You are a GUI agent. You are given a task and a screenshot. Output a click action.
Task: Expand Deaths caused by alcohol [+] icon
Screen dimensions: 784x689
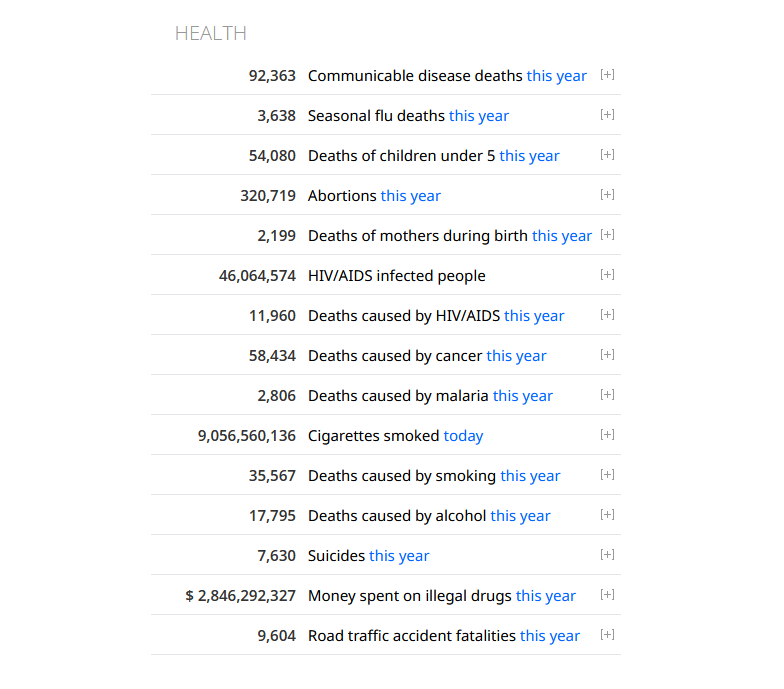click(x=607, y=514)
